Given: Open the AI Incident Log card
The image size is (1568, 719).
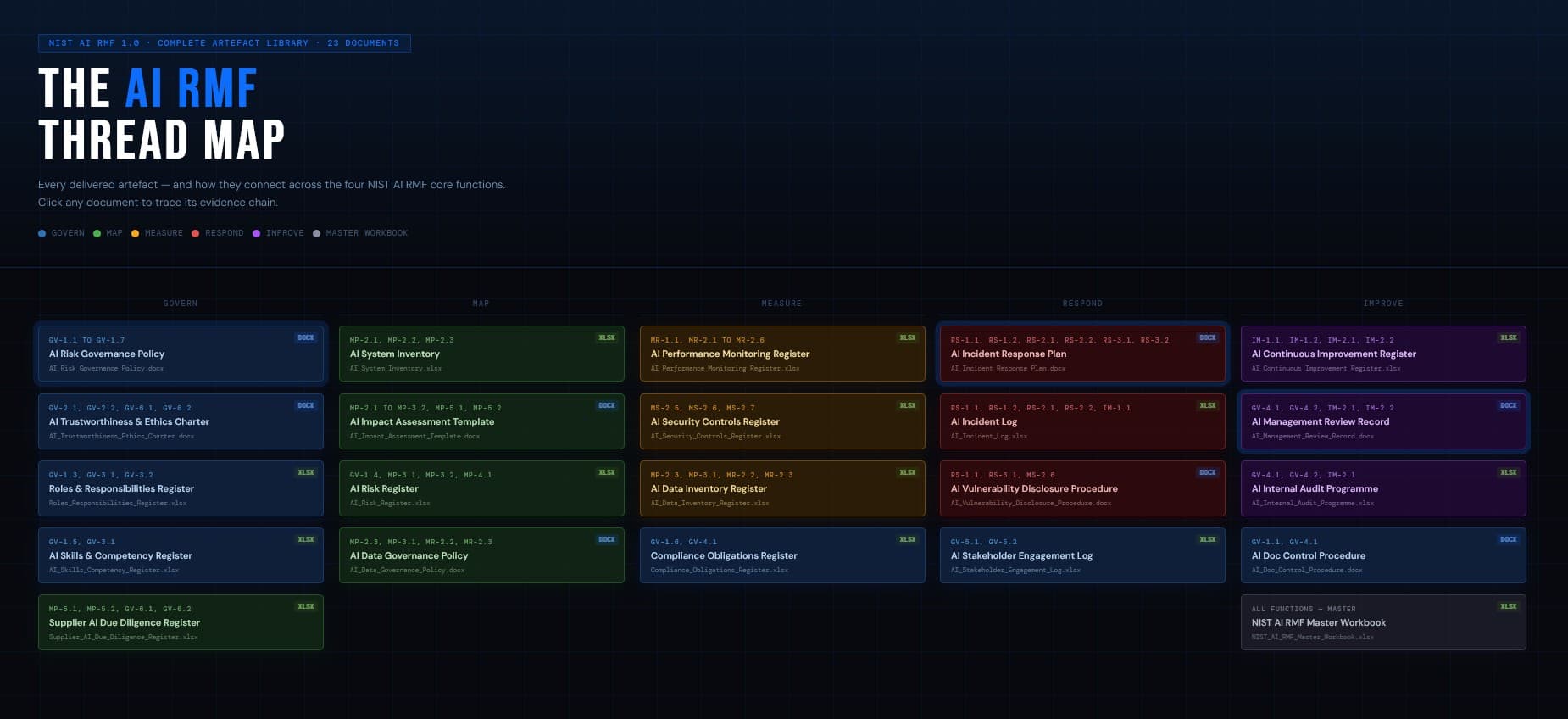Looking at the screenshot, I should pyautogui.click(x=1082, y=421).
